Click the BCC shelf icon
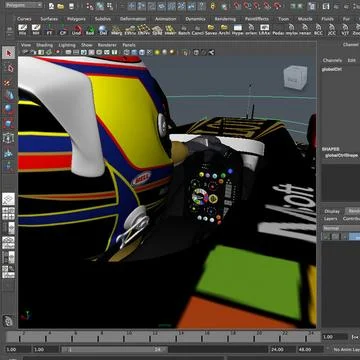The image size is (360, 360). pyautogui.click(x=319, y=29)
